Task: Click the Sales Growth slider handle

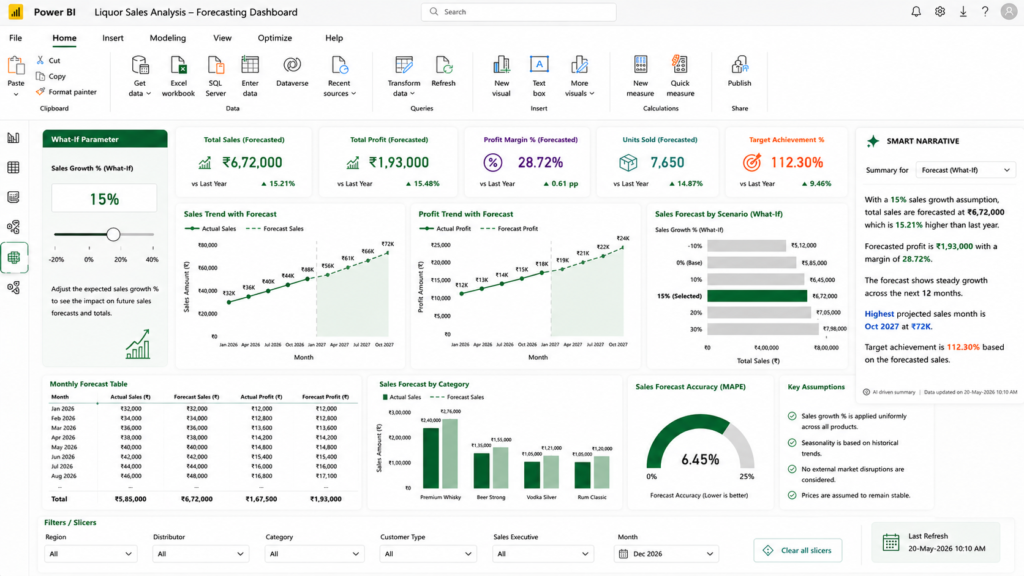Action: coord(113,234)
